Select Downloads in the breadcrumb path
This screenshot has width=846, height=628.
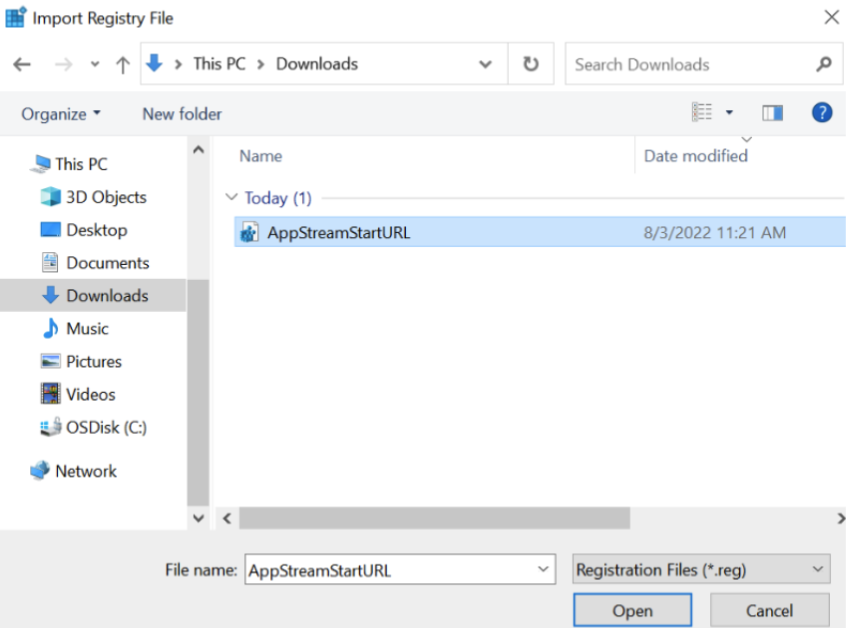click(317, 64)
